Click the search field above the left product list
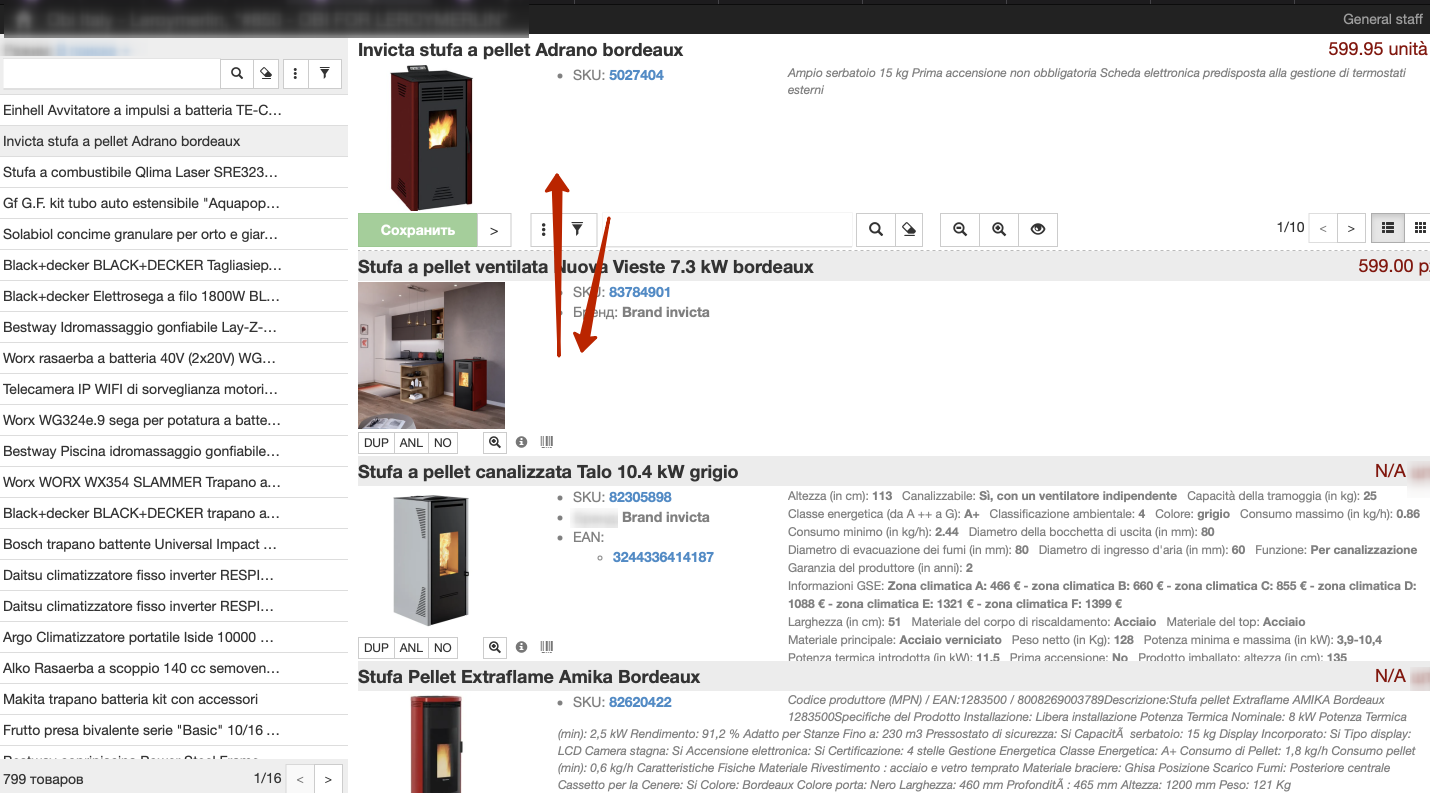Image resolution: width=1430 pixels, height=793 pixels. (112, 73)
